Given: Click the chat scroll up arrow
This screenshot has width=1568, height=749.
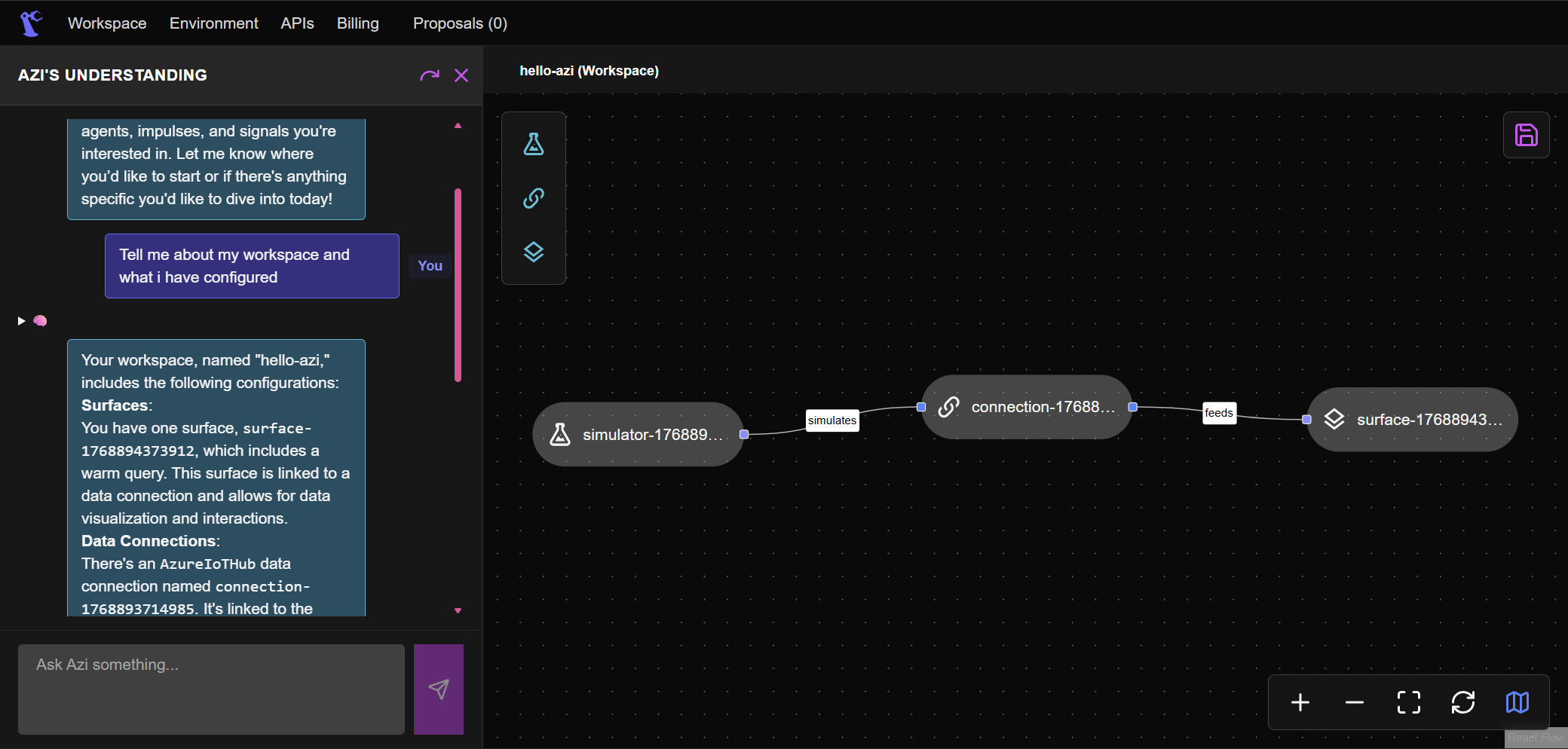Looking at the screenshot, I should [x=458, y=126].
